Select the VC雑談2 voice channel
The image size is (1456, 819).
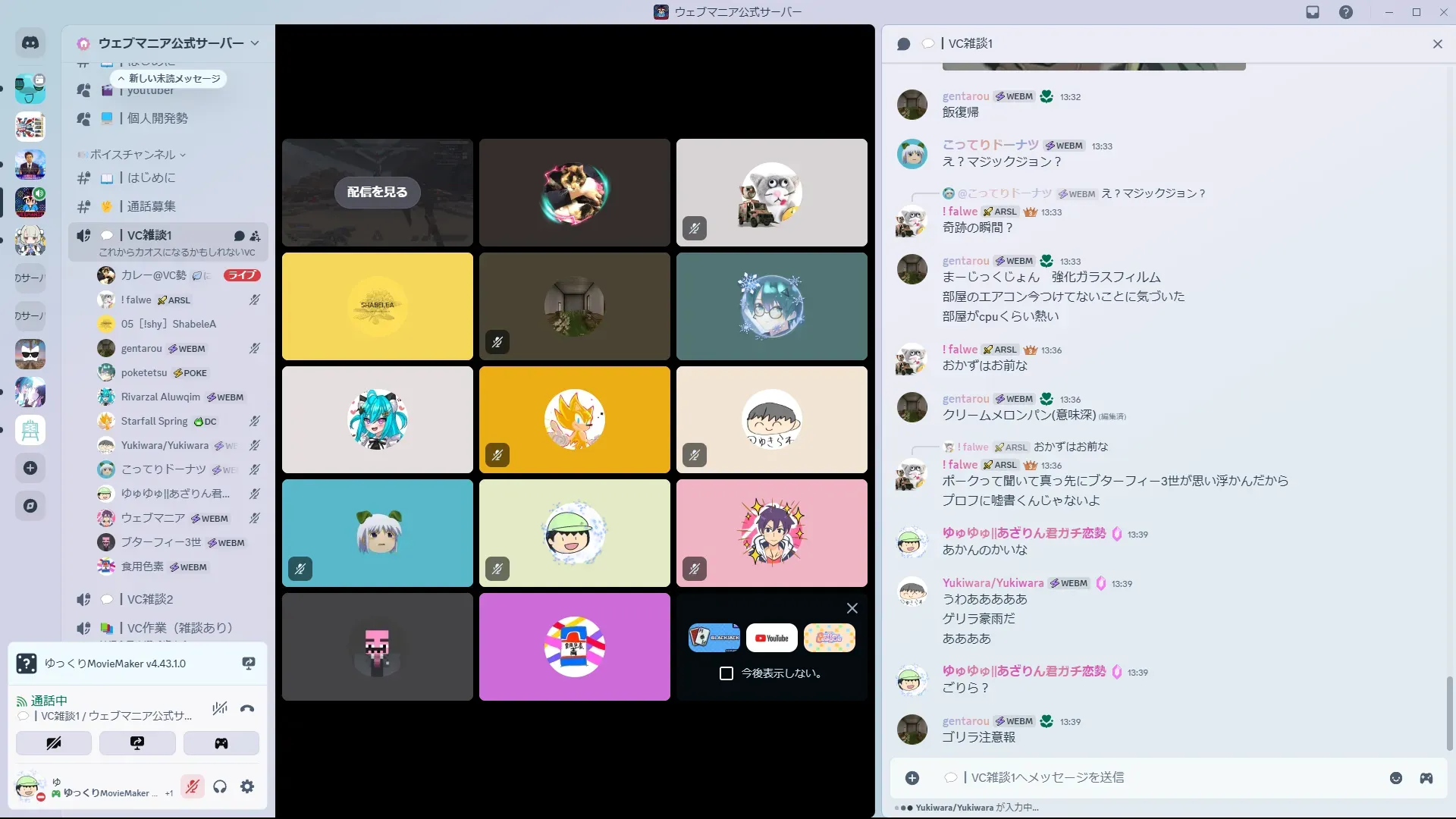coord(150,599)
